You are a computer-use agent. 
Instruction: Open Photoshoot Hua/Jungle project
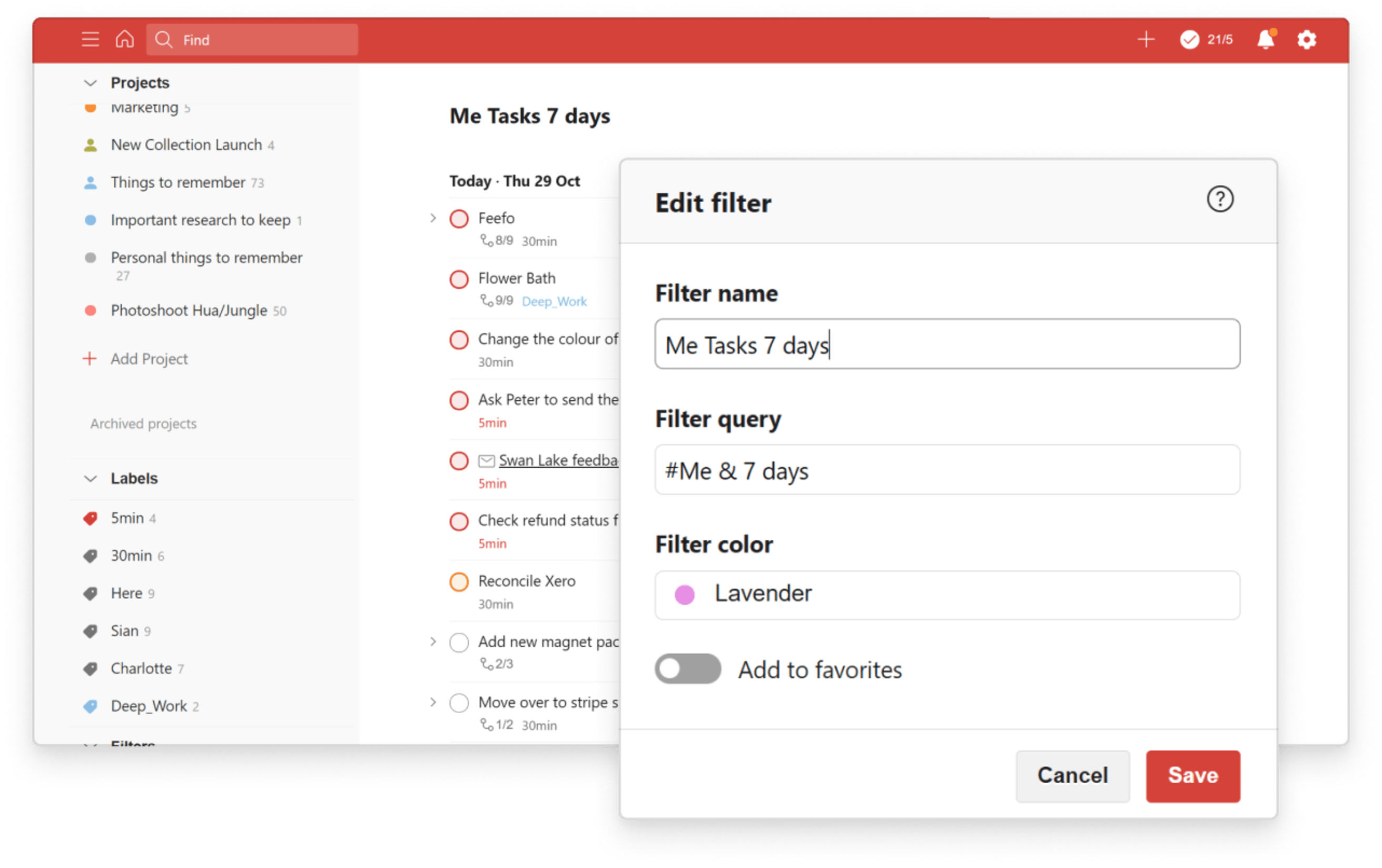(x=189, y=311)
